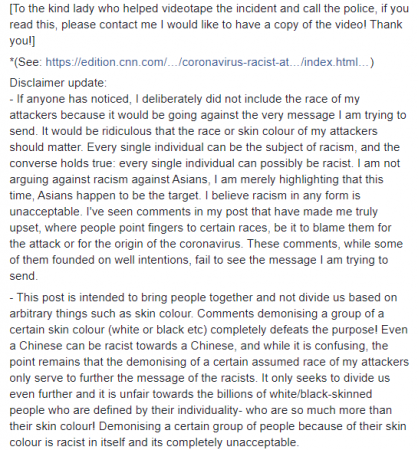The width and height of the screenshot is (418, 450).
Task: Click the line starting 'the attack or for the origin'
Action: click(206, 243)
